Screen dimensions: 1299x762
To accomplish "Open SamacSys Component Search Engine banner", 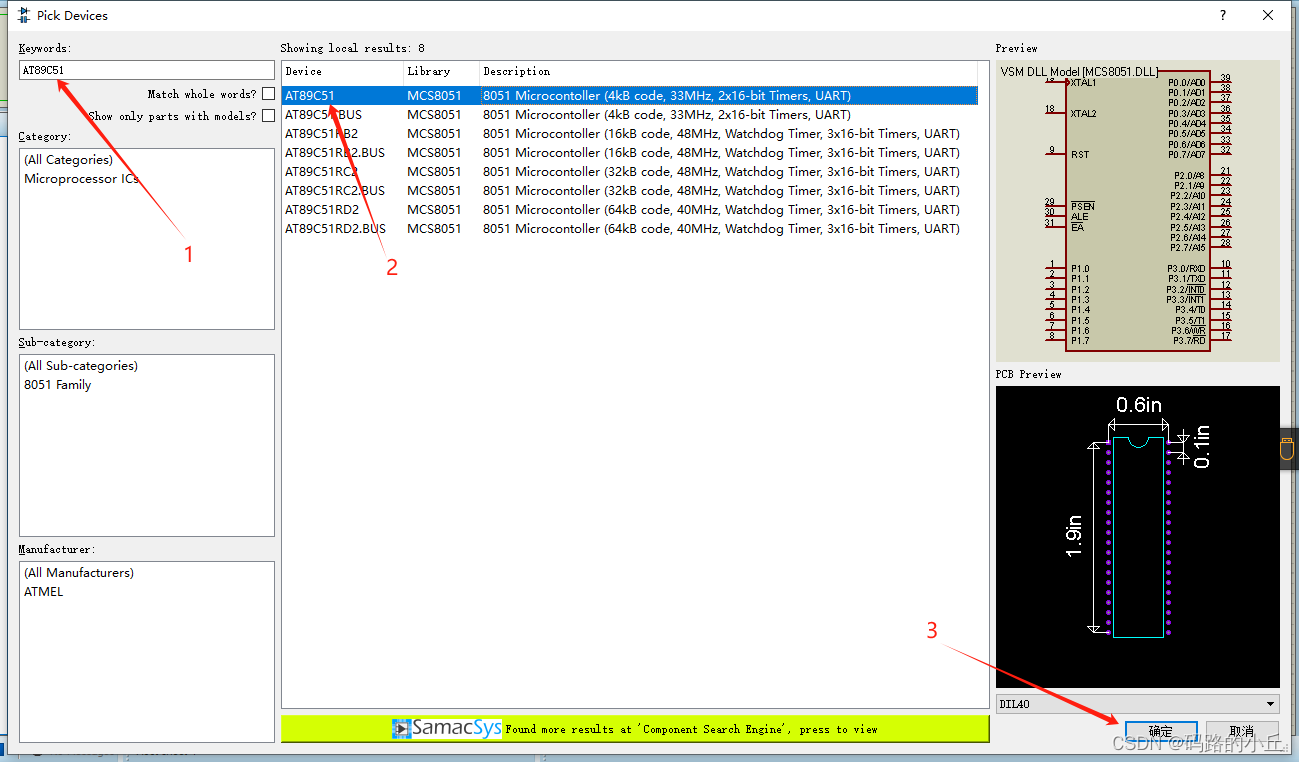I will [x=635, y=729].
